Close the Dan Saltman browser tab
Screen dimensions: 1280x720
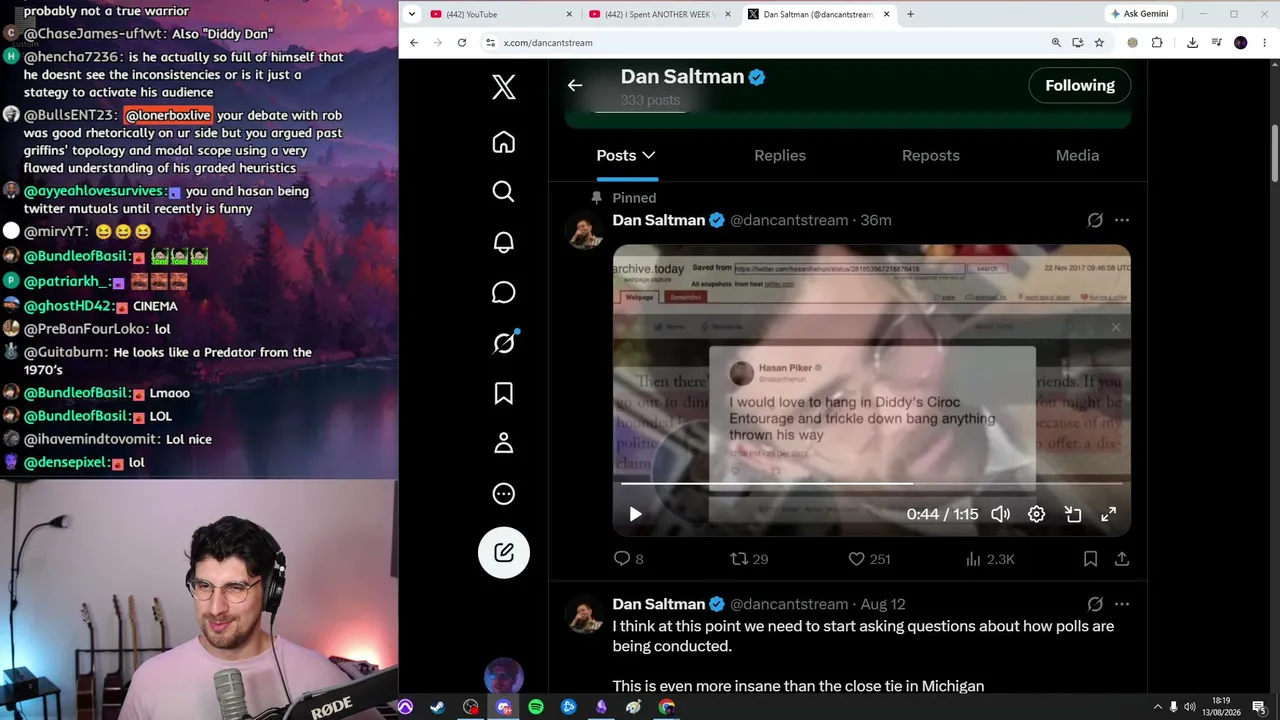click(887, 14)
